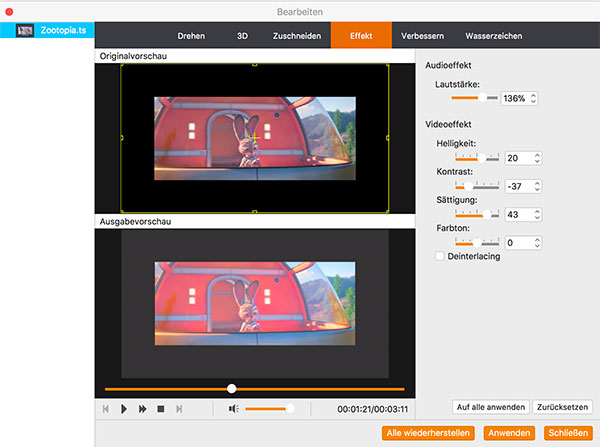600x447 pixels.
Task: Adjust the Farbton slider
Action: (477, 242)
